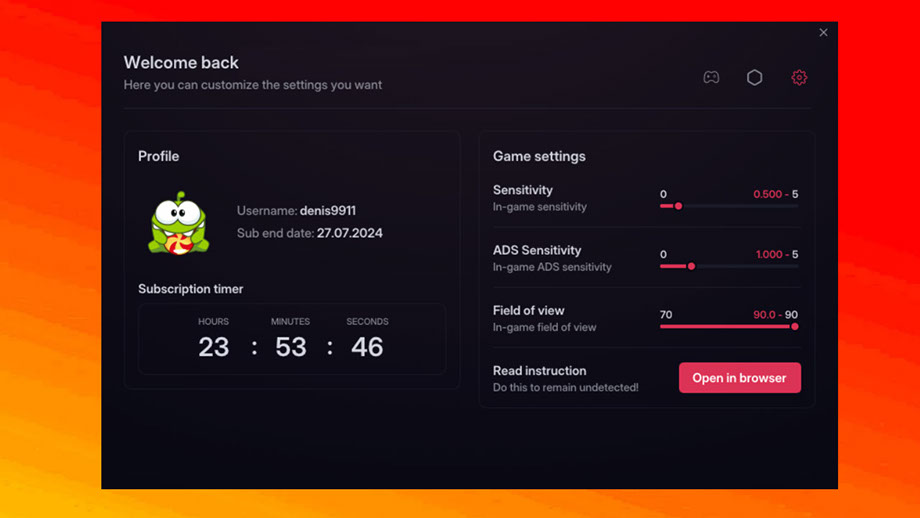Select the red settings gear icon
The height and width of the screenshot is (518, 920).
[x=799, y=77]
